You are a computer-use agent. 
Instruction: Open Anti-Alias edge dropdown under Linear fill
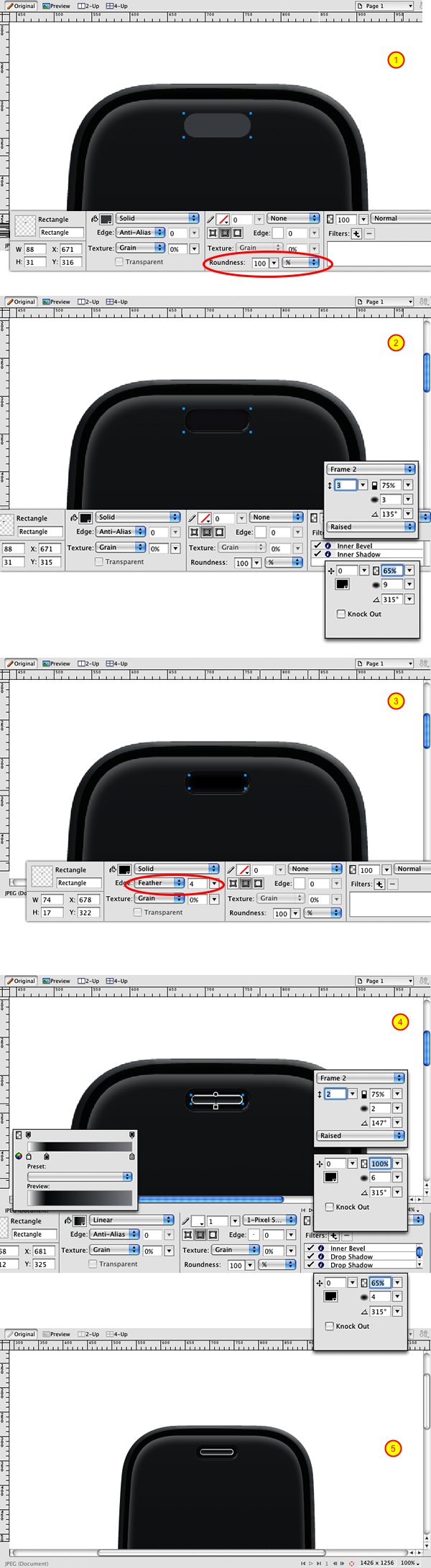(115, 1234)
